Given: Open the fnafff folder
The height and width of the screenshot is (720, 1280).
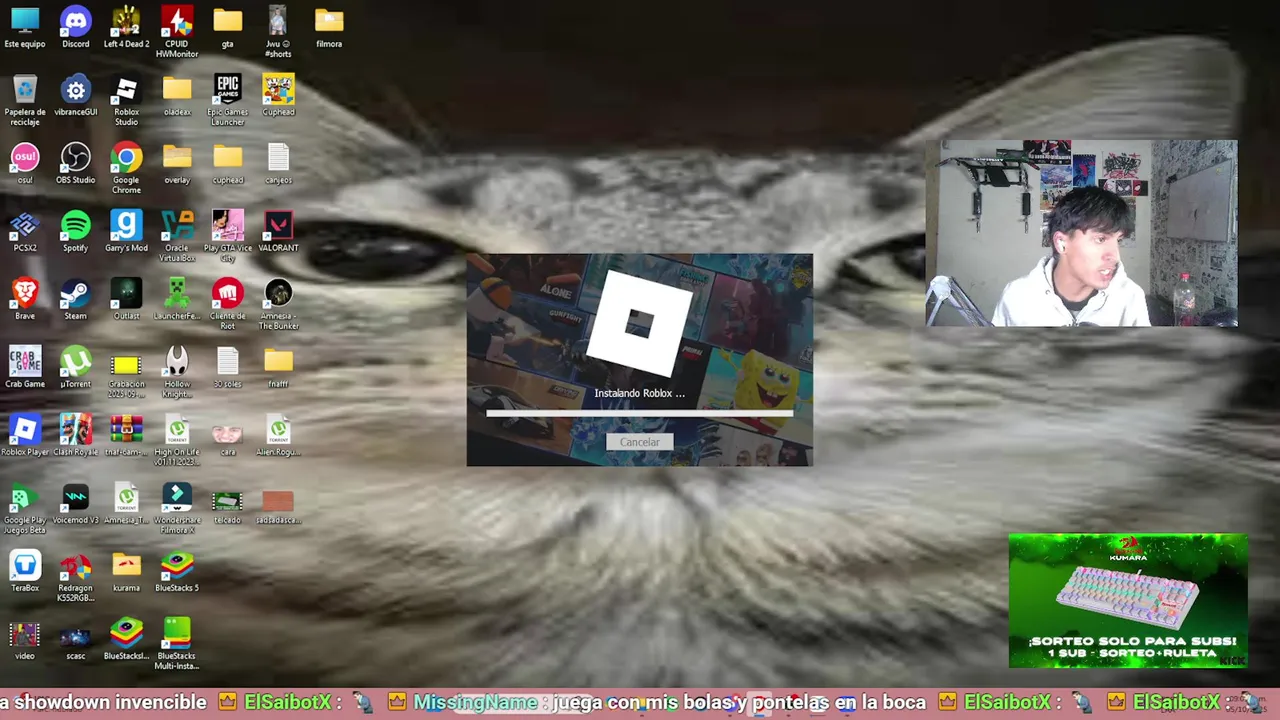Looking at the screenshot, I should (x=278, y=368).
